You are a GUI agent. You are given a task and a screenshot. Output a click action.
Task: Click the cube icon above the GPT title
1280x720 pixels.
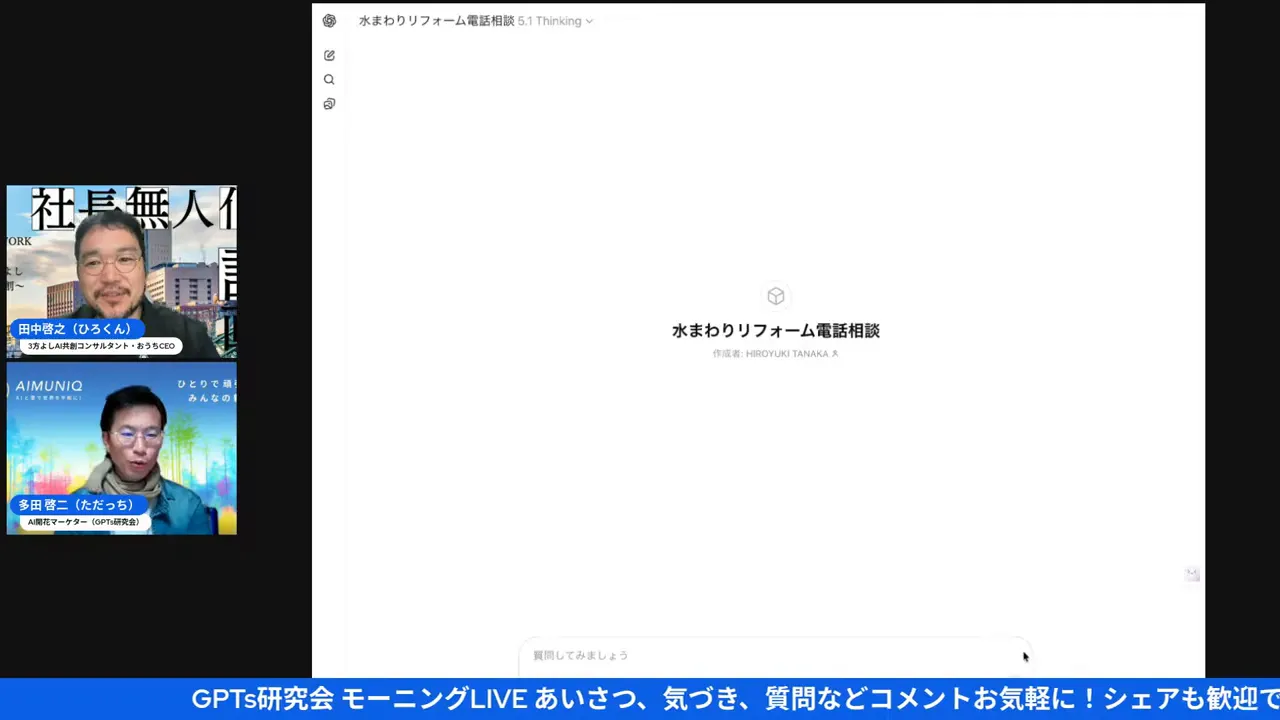coord(776,296)
